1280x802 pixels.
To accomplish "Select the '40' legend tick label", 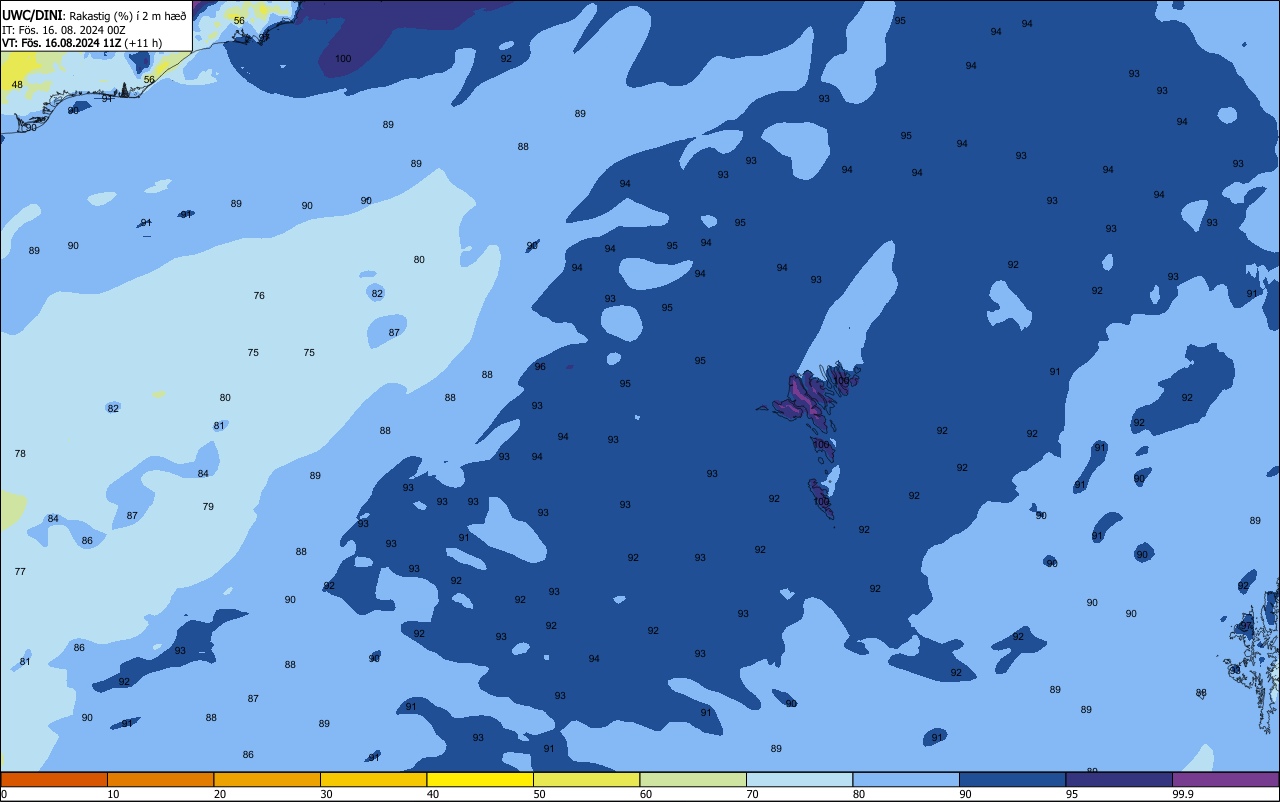I will (433, 794).
